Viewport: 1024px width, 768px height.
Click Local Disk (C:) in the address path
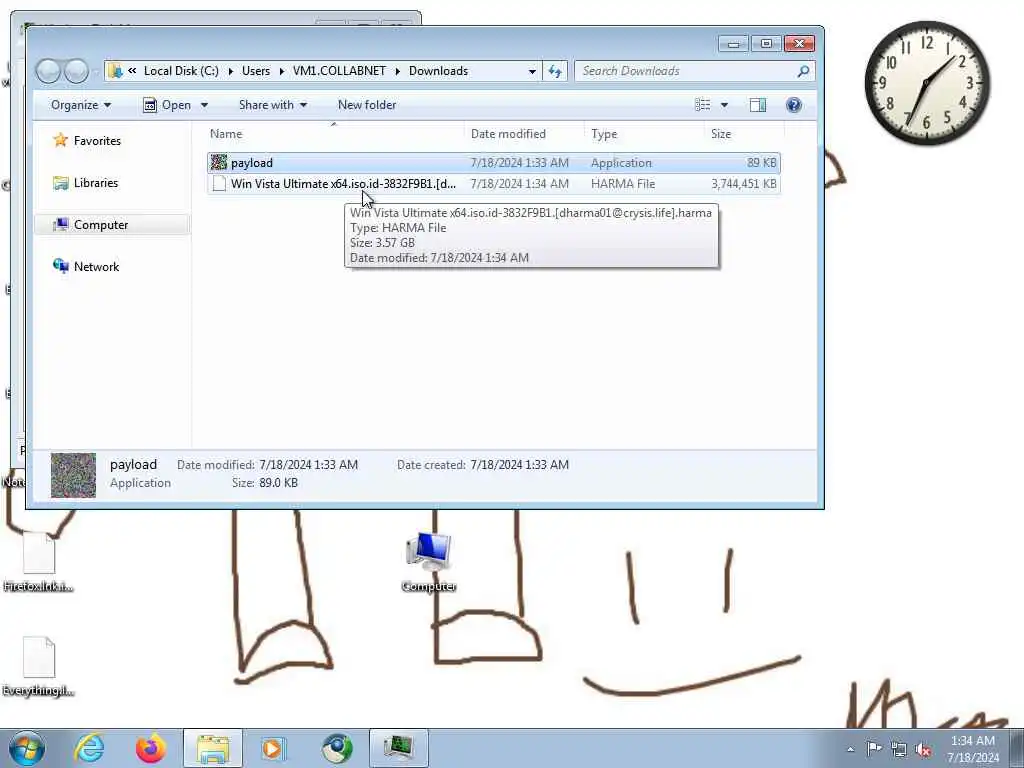[181, 71]
